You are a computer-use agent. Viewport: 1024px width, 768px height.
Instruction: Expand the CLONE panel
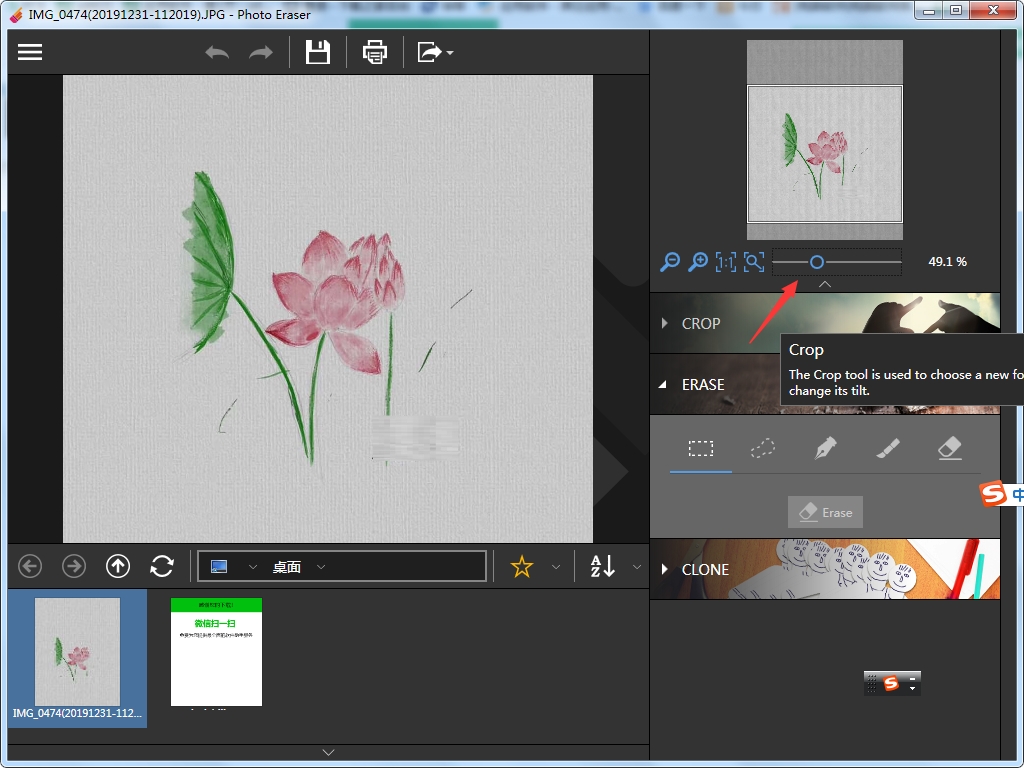(704, 569)
